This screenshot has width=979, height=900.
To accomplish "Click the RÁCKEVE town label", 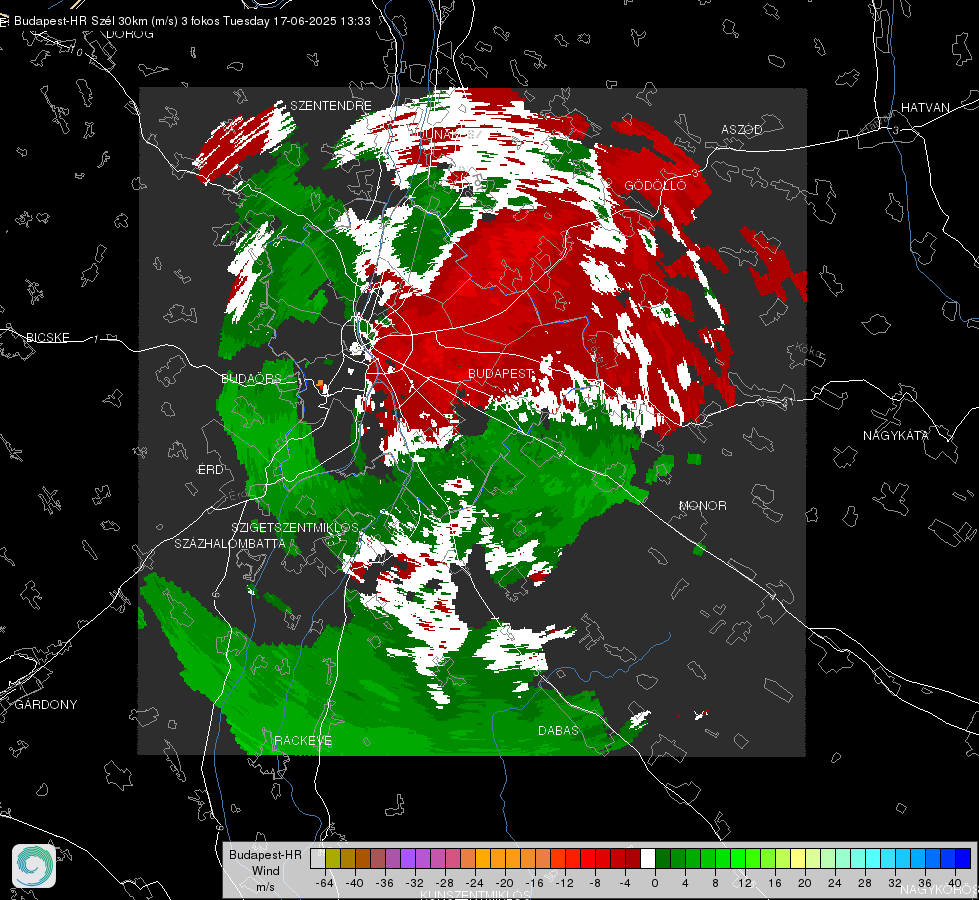I will tap(303, 741).
